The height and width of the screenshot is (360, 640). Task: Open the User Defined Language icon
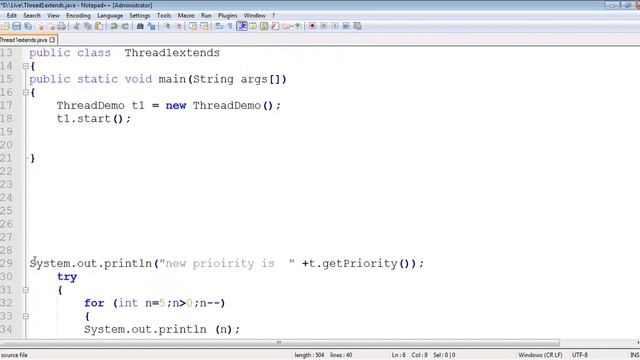coord(253,26)
